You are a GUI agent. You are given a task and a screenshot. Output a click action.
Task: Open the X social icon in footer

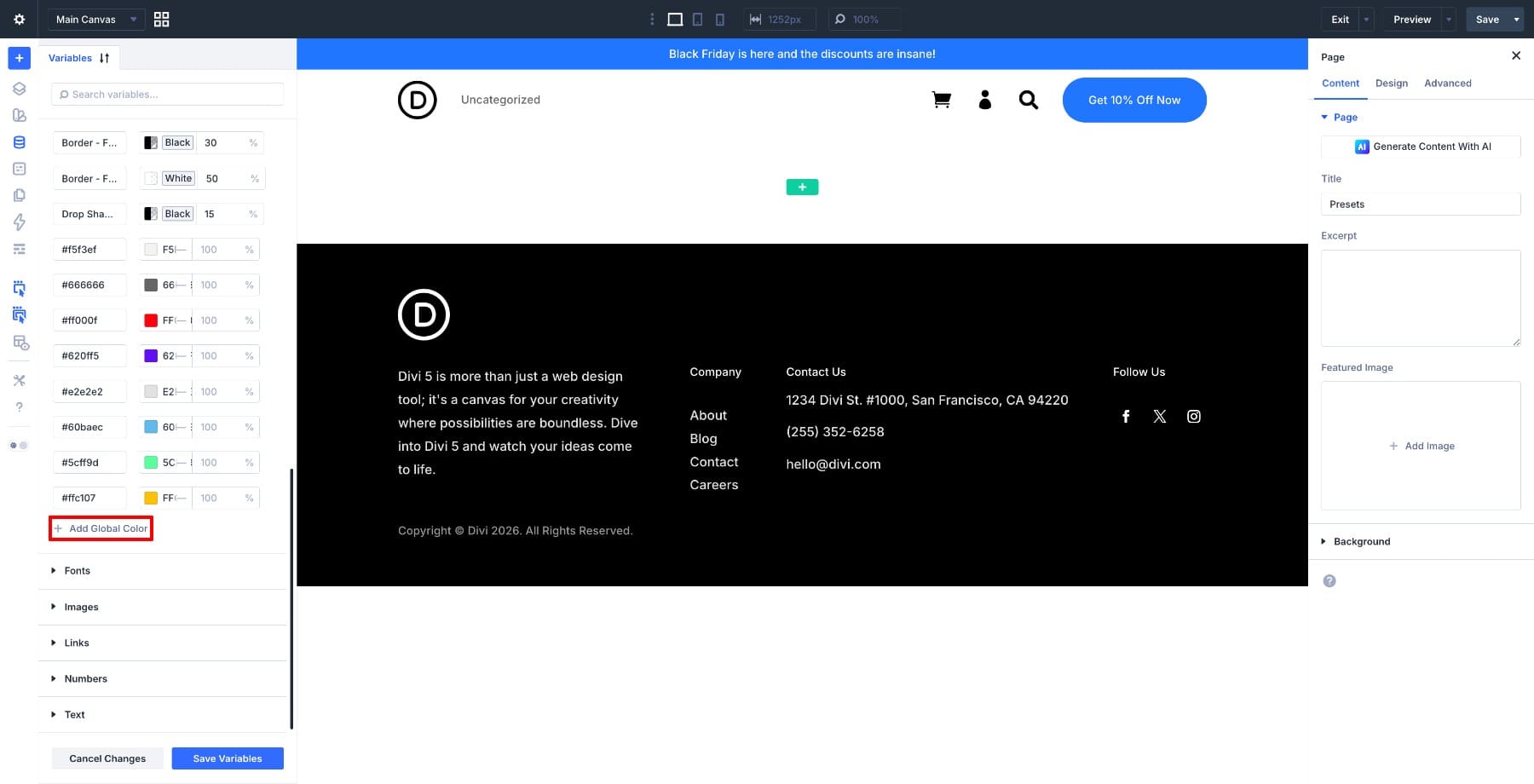pos(1160,416)
